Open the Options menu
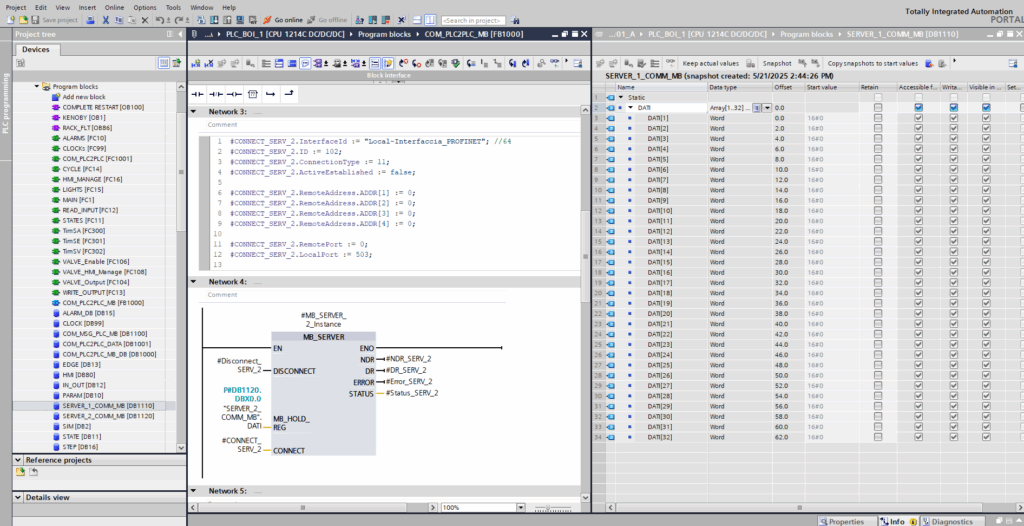Image resolution: width=1024 pixels, height=526 pixels. pyautogui.click(x=145, y=7)
